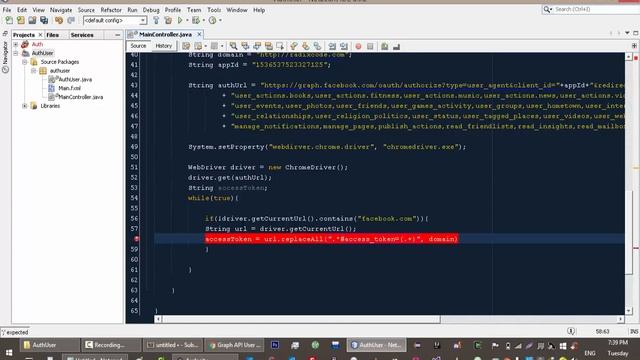The image size is (640, 360).
Task: Toggle Bookmark icon in editor toolbar
Action: click(318, 46)
